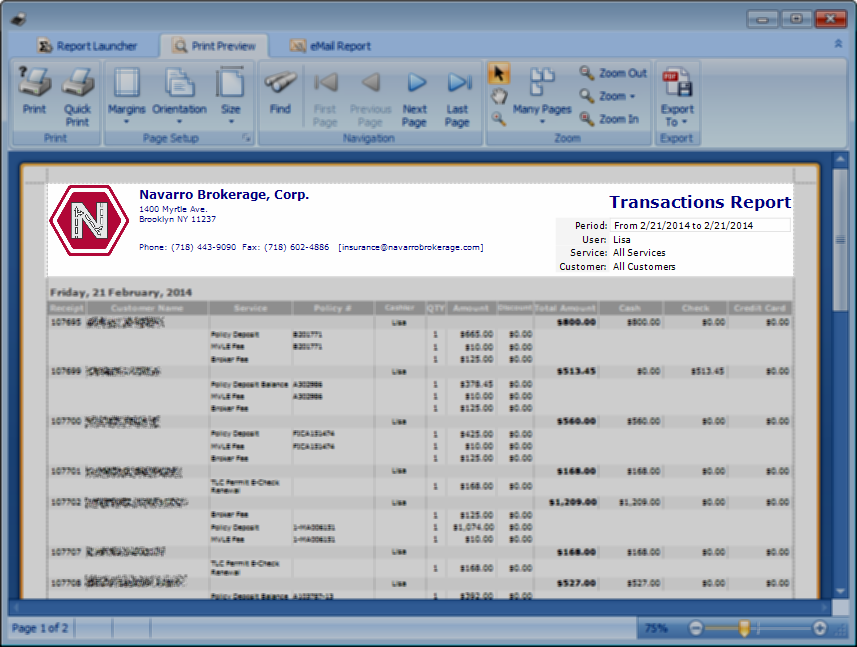Open the Margins dropdown
Image resolution: width=857 pixels, height=647 pixels.
127,95
